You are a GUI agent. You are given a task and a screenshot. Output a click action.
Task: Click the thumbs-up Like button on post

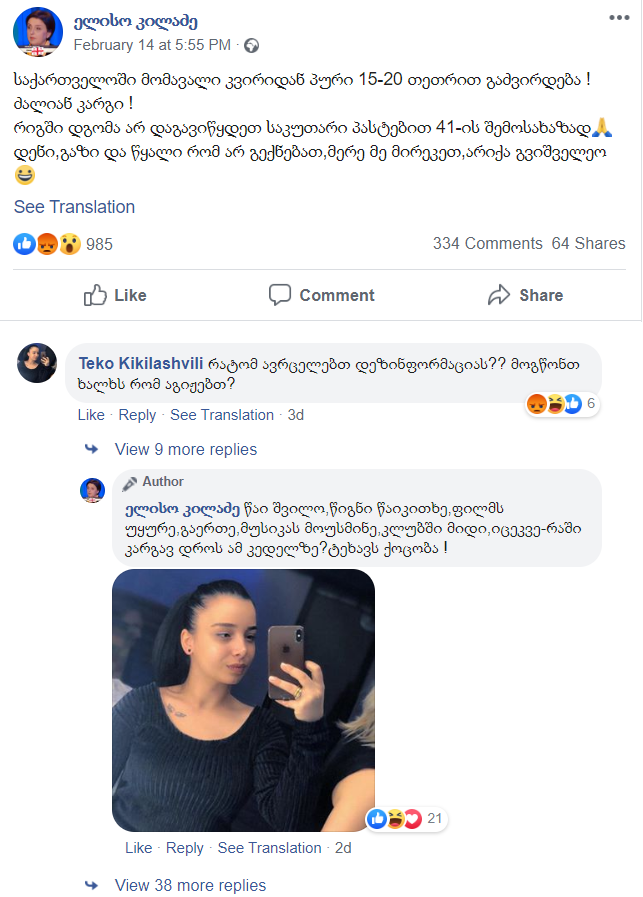(115, 295)
